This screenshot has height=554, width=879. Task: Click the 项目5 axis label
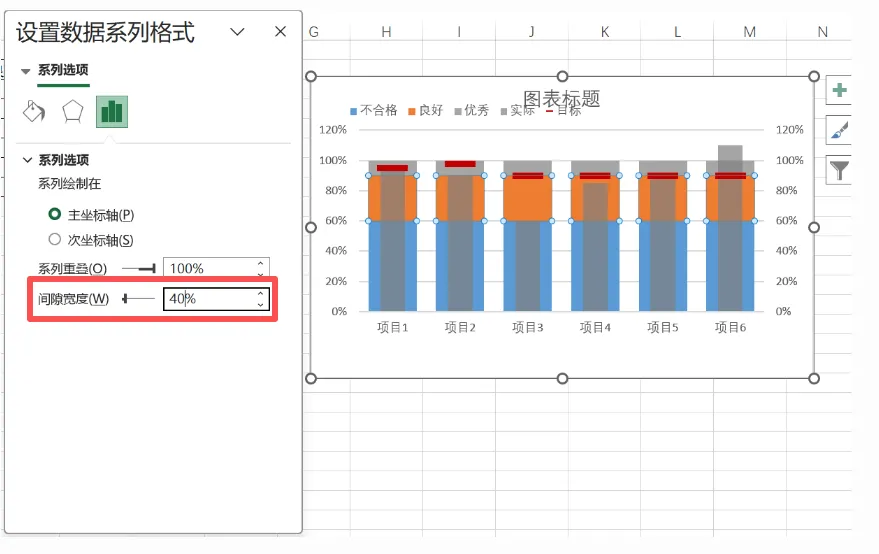[663, 327]
